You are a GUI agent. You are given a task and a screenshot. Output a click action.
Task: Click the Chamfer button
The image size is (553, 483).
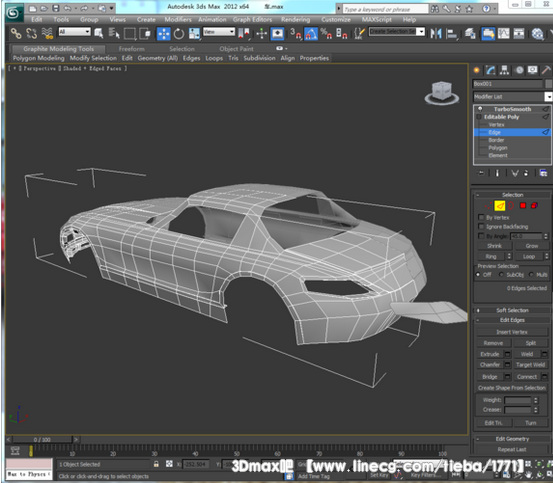point(490,365)
